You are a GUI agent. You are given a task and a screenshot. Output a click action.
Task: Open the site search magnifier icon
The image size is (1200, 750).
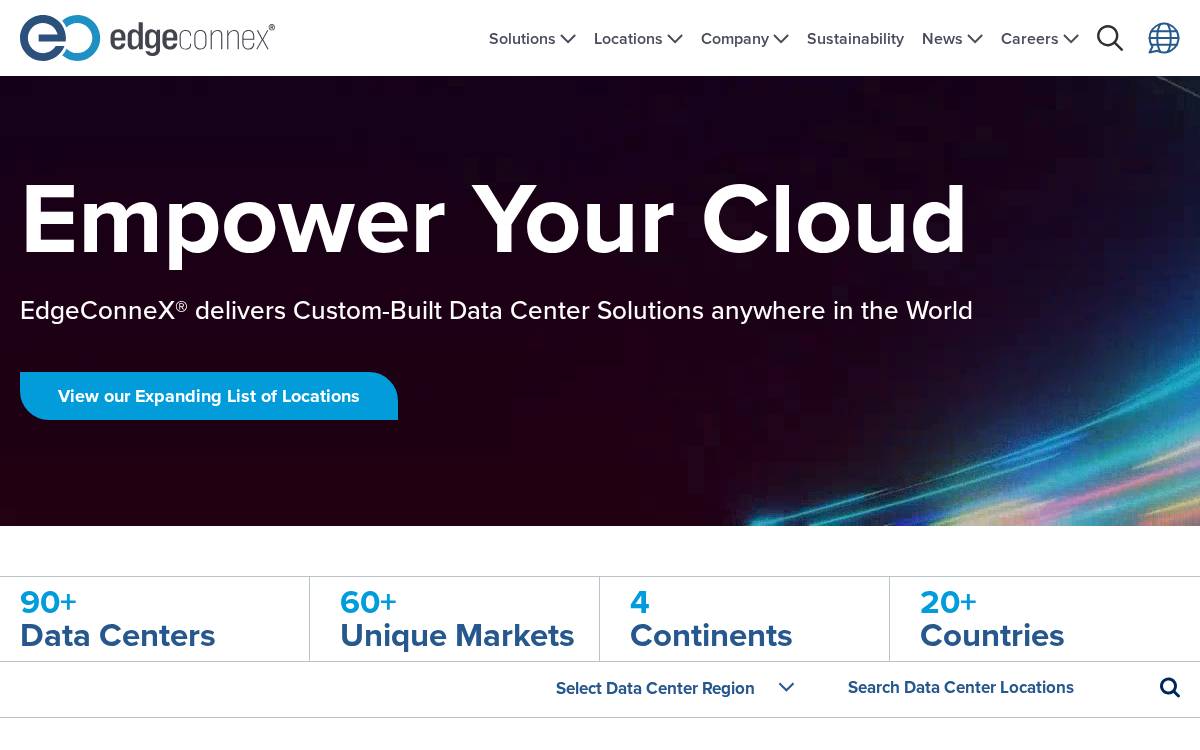1110,38
